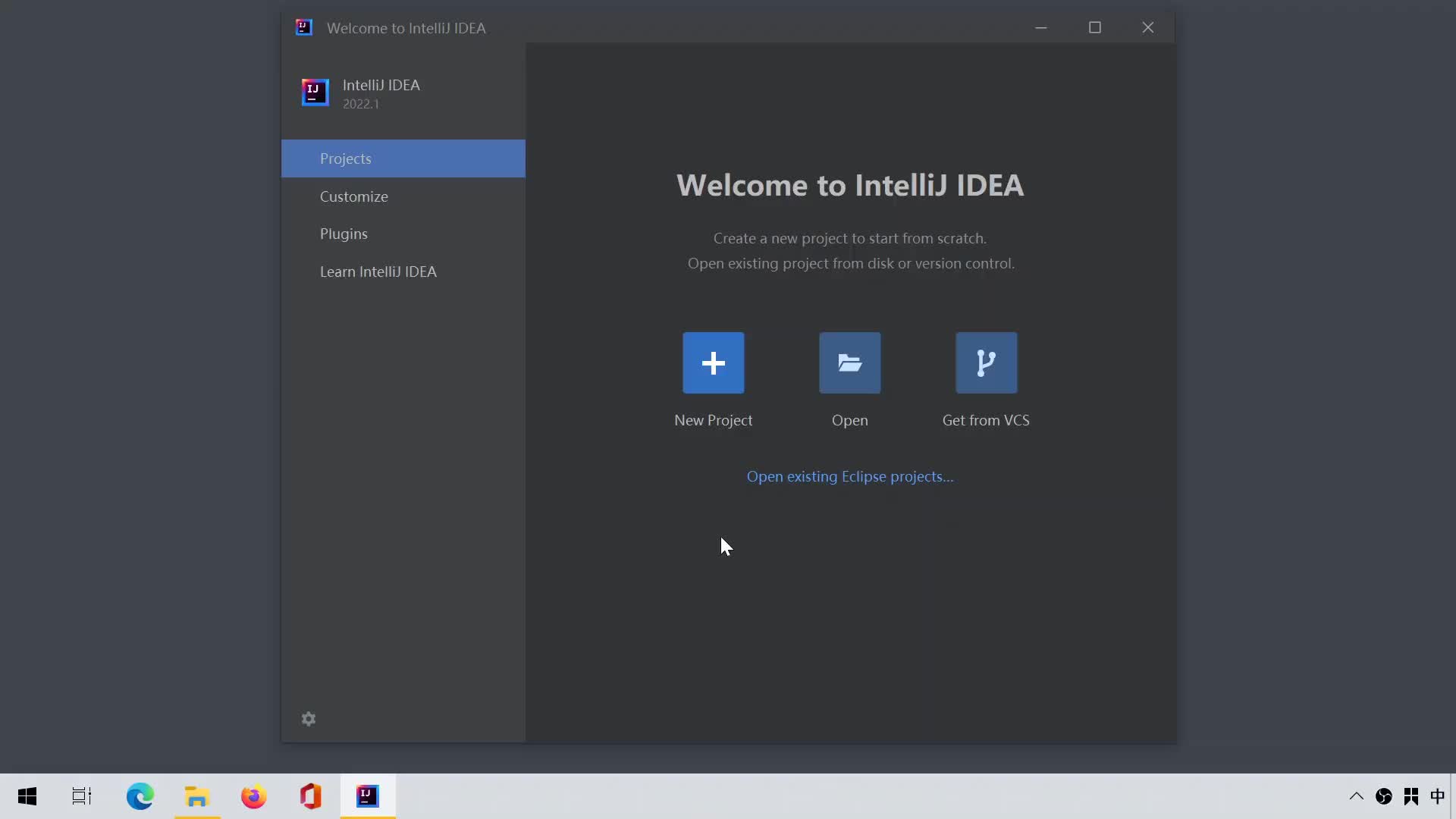Image resolution: width=1456 pixels, height=819 pixels.
Task: Minimize the Welcome to IntelliJ IDEA window
Action: (1041, 27)
